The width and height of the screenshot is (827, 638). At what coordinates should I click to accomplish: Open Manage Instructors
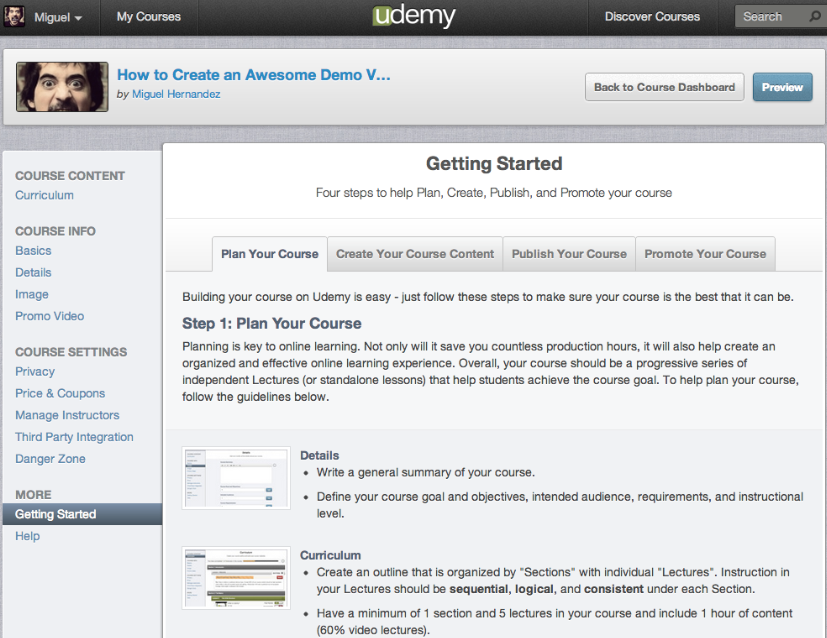(x=67, y=415)
